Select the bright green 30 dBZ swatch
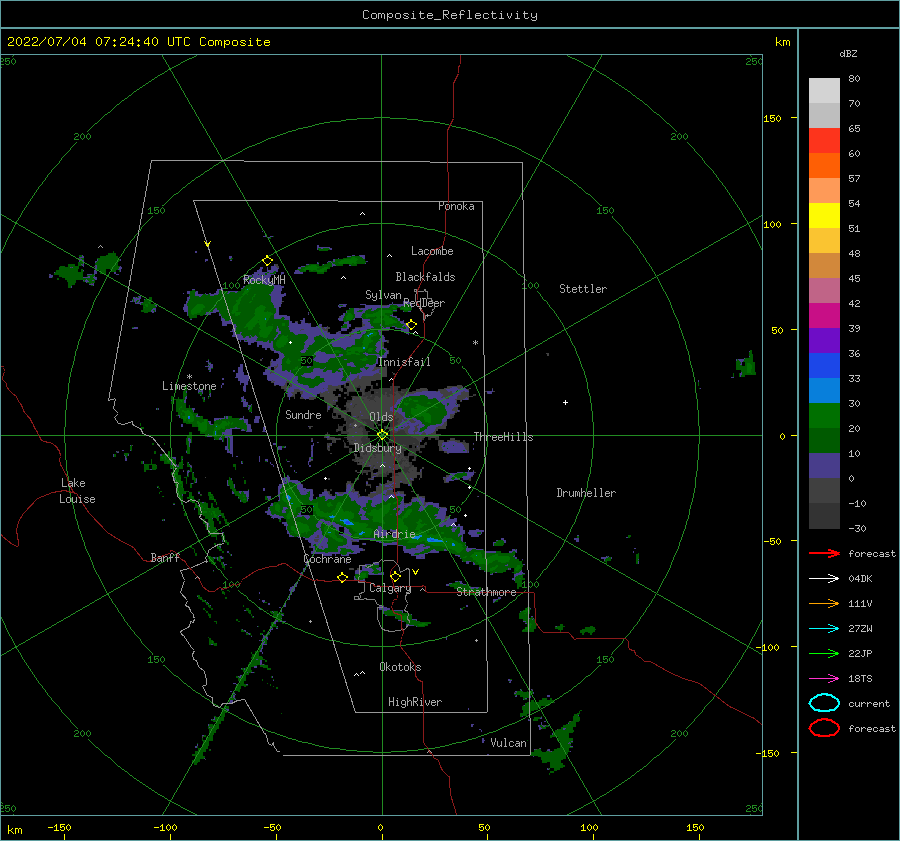The height and width of the screenshot is (841, 900). pyautogui.click(x=824, y=415)
